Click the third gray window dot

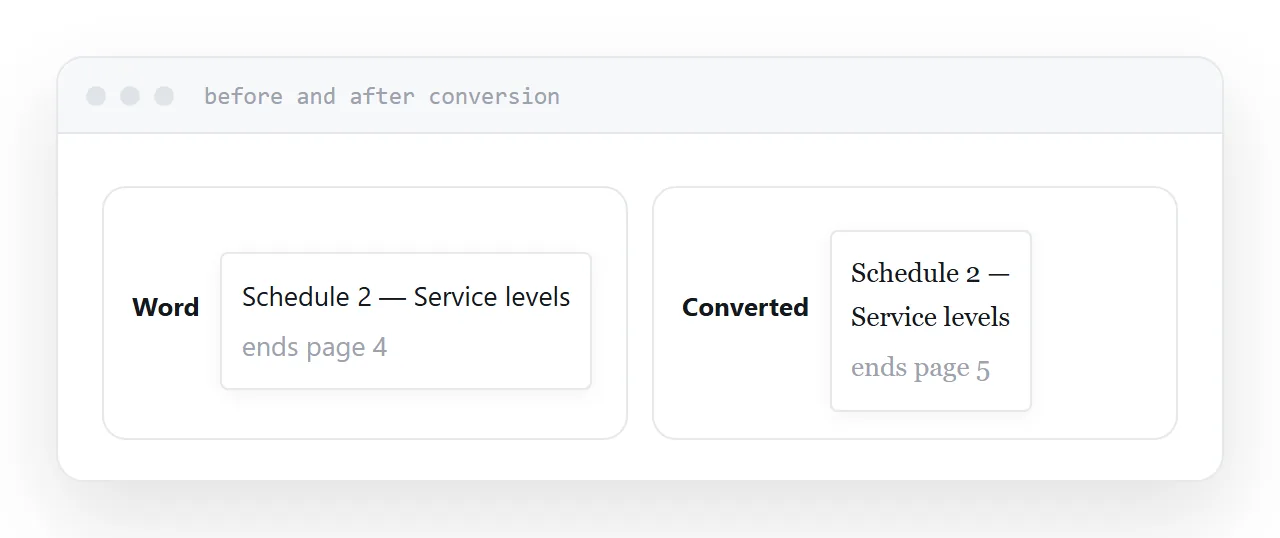point(164,96)
